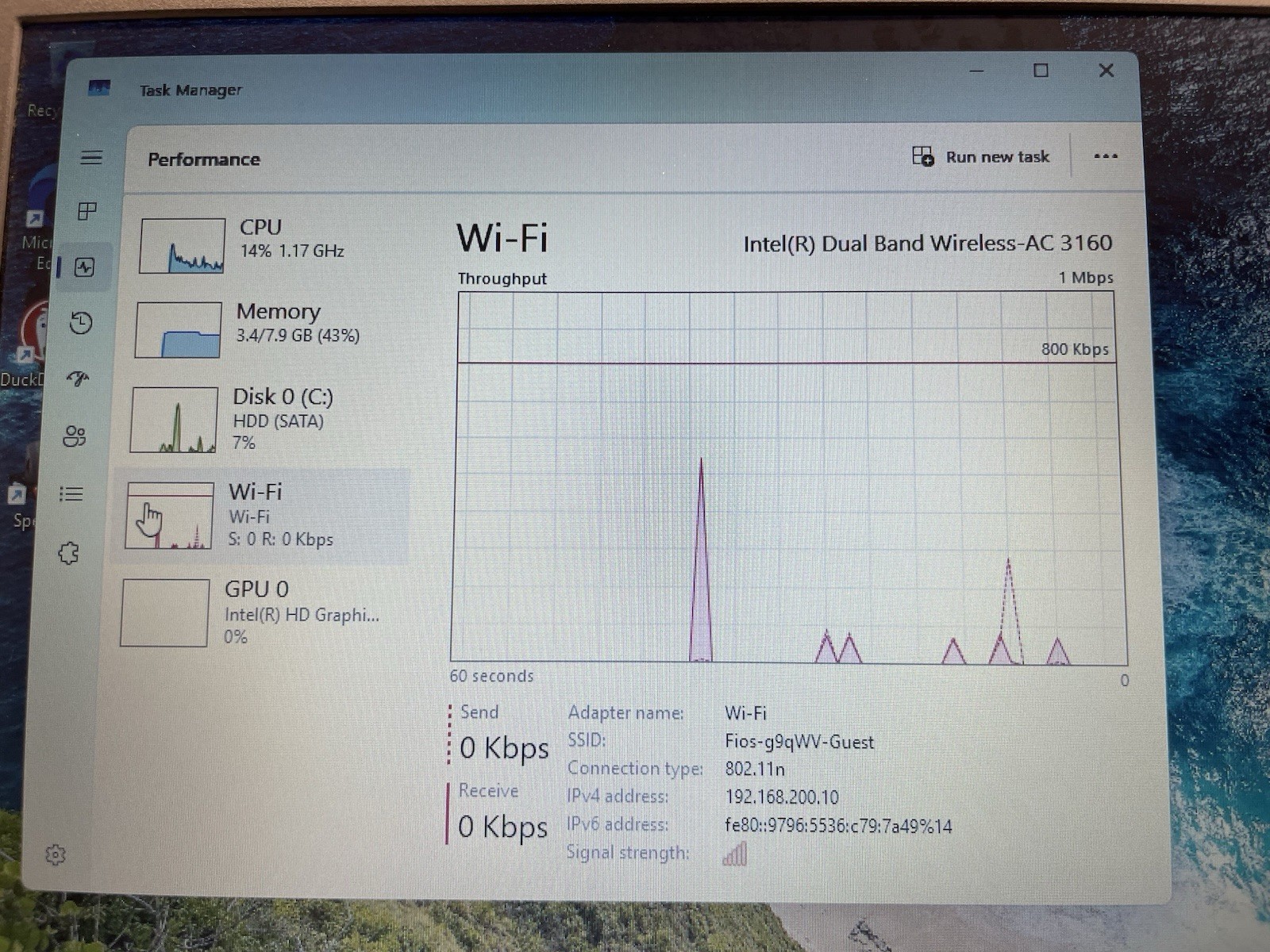1270x952 pixels.
Task: Click the IPv6 address fe80 value
Action: tap(838, 826)
